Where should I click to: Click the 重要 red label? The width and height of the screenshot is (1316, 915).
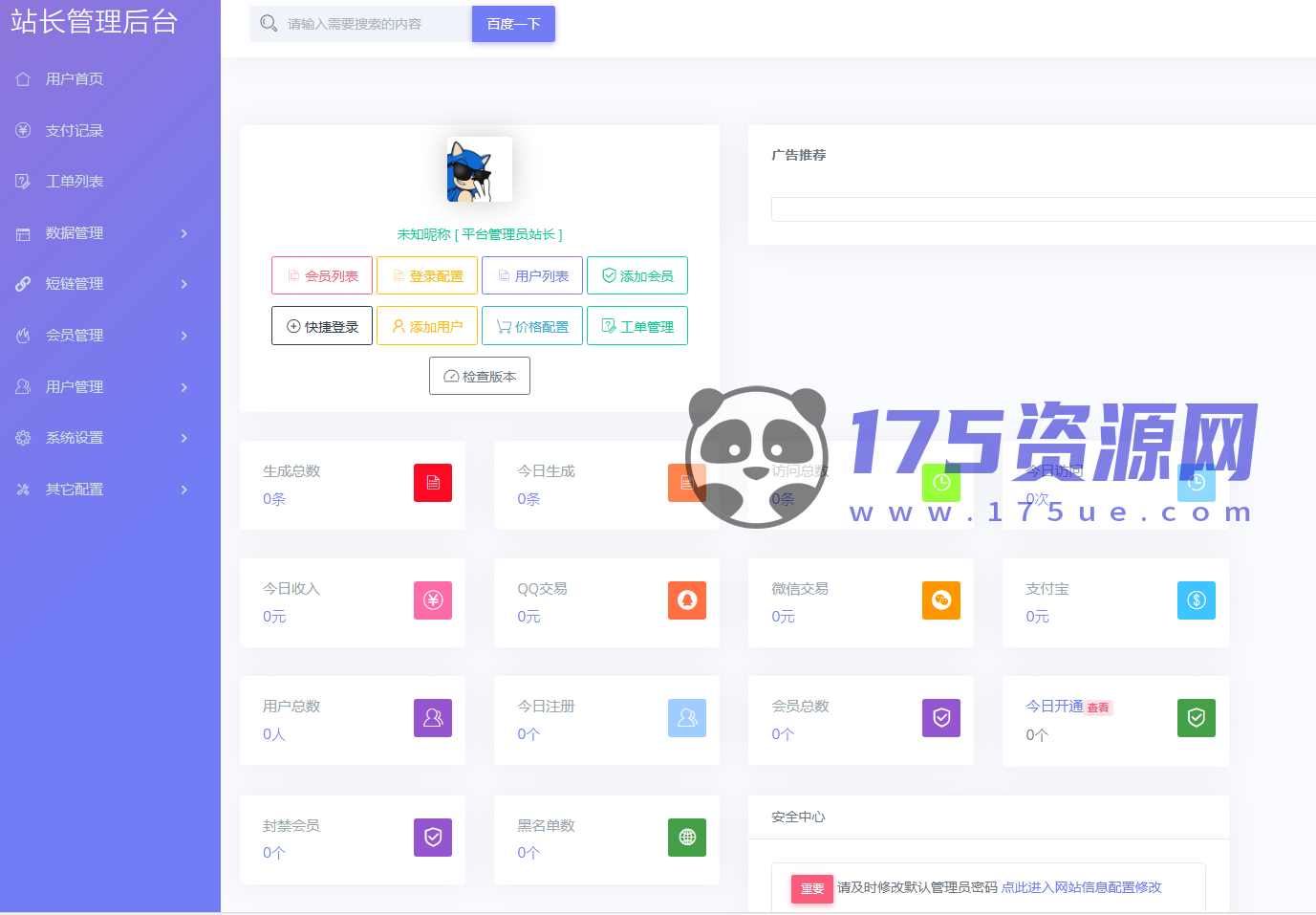click(x=812, y=888)
